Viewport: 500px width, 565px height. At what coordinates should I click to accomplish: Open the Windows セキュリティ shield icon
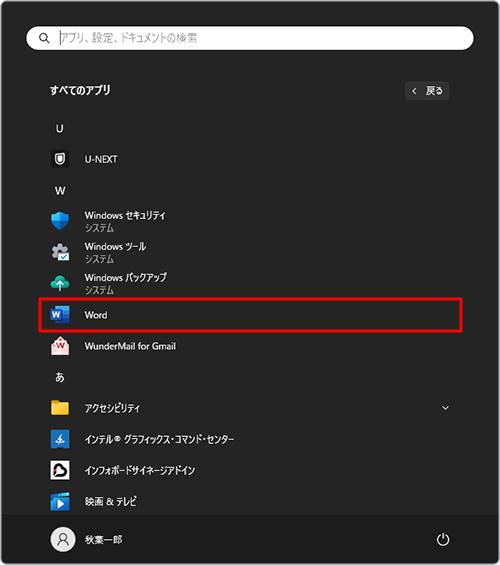coord(60,221)
